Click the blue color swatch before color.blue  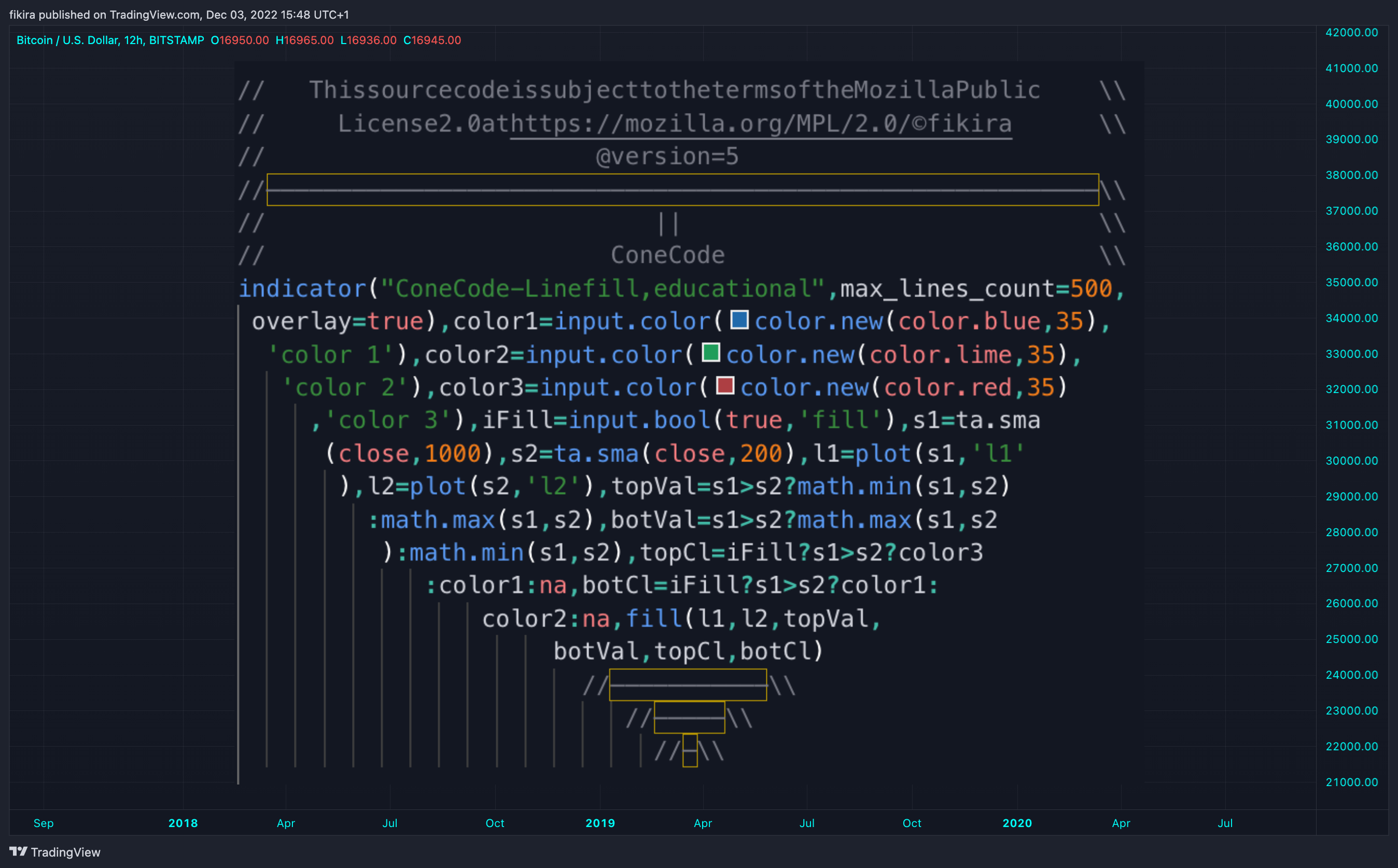tap(739, 319)
